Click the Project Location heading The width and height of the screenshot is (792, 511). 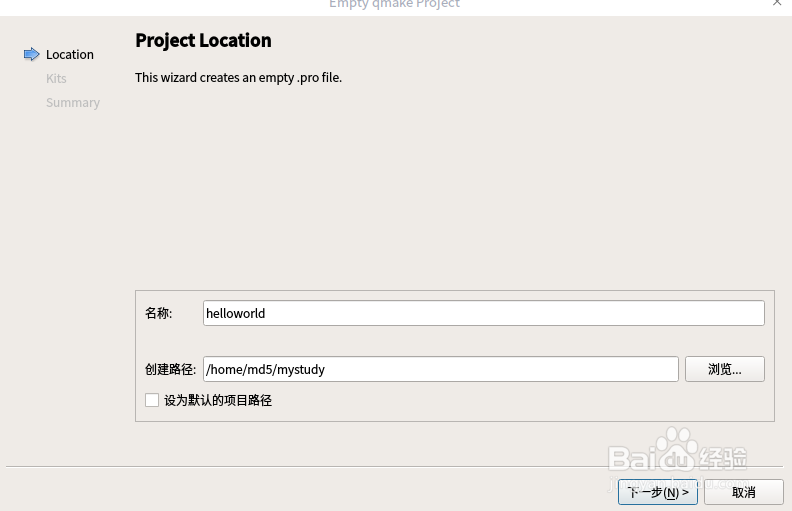[x=203, y=41]
